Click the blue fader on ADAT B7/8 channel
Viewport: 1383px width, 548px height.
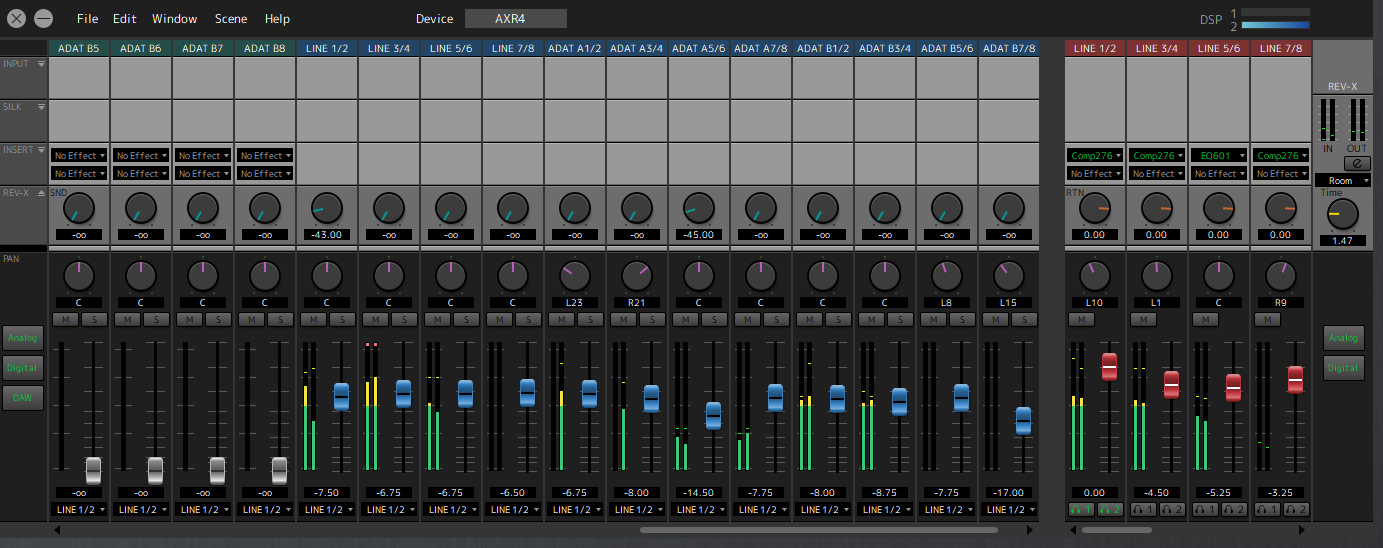click(1023, 420)
